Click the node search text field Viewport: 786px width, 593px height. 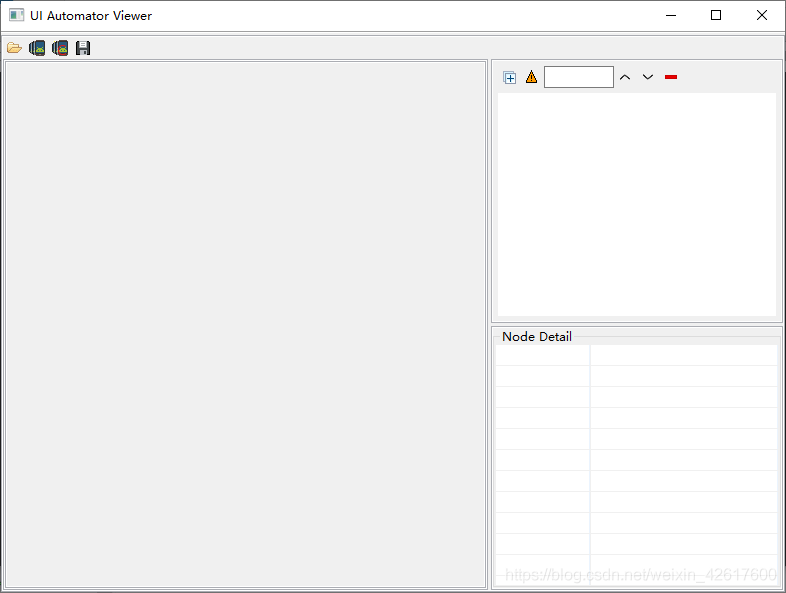click(x=578, y=77)
